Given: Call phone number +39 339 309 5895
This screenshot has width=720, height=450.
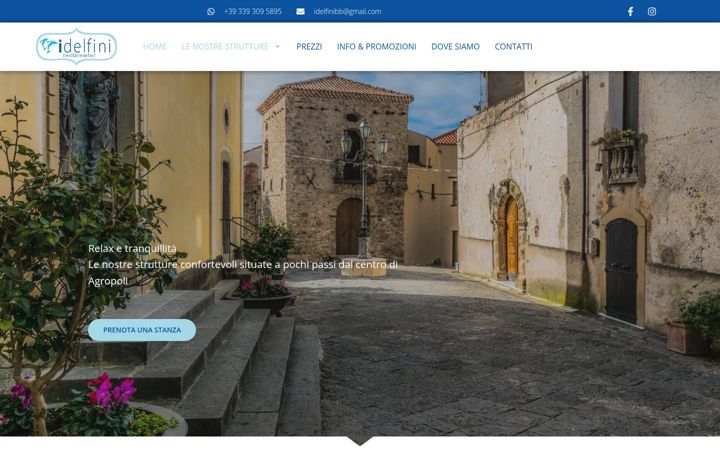Looking at the screenshot, I should 253,11.
